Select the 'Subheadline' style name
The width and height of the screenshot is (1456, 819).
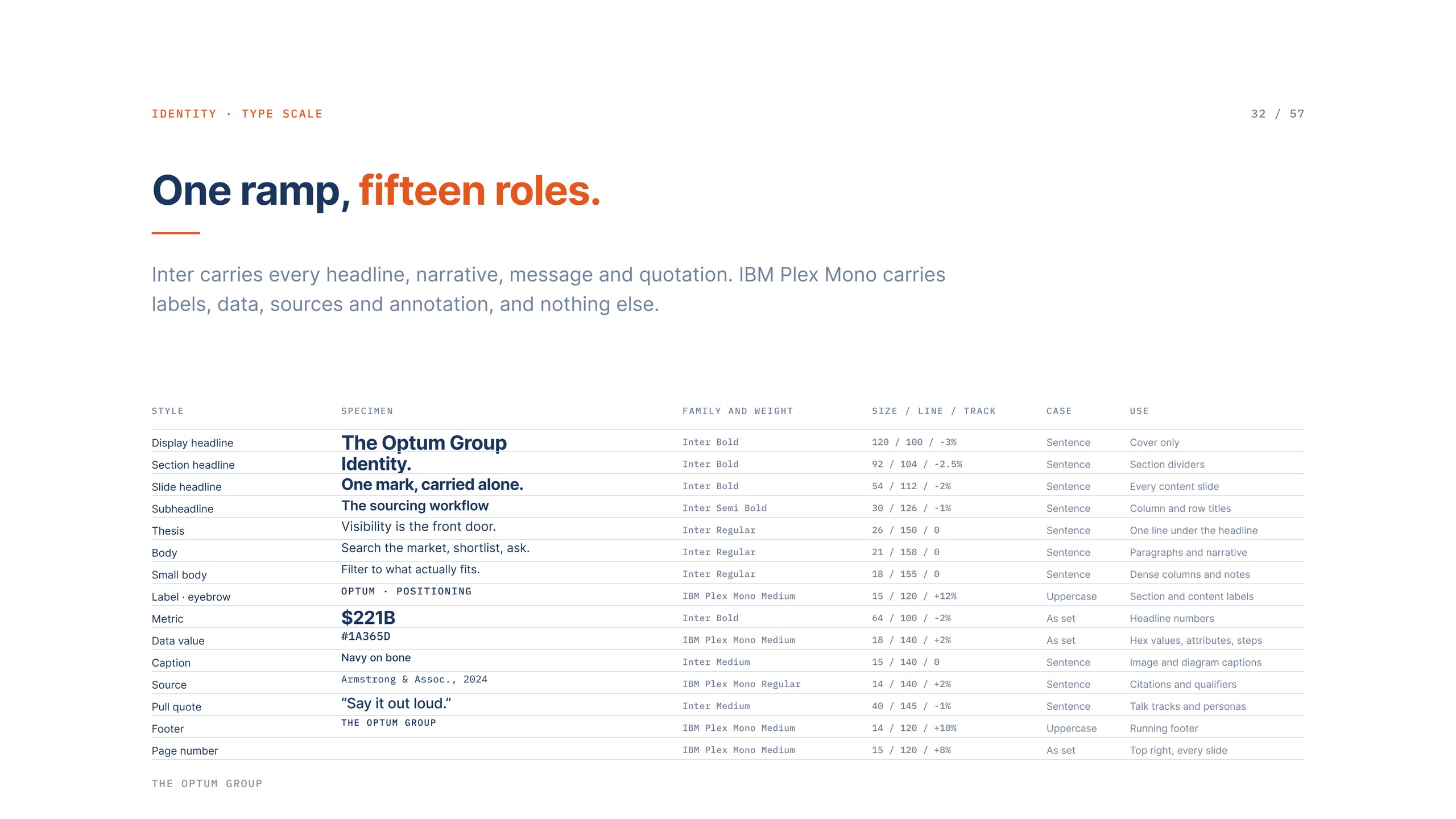[x=183, y=509]
